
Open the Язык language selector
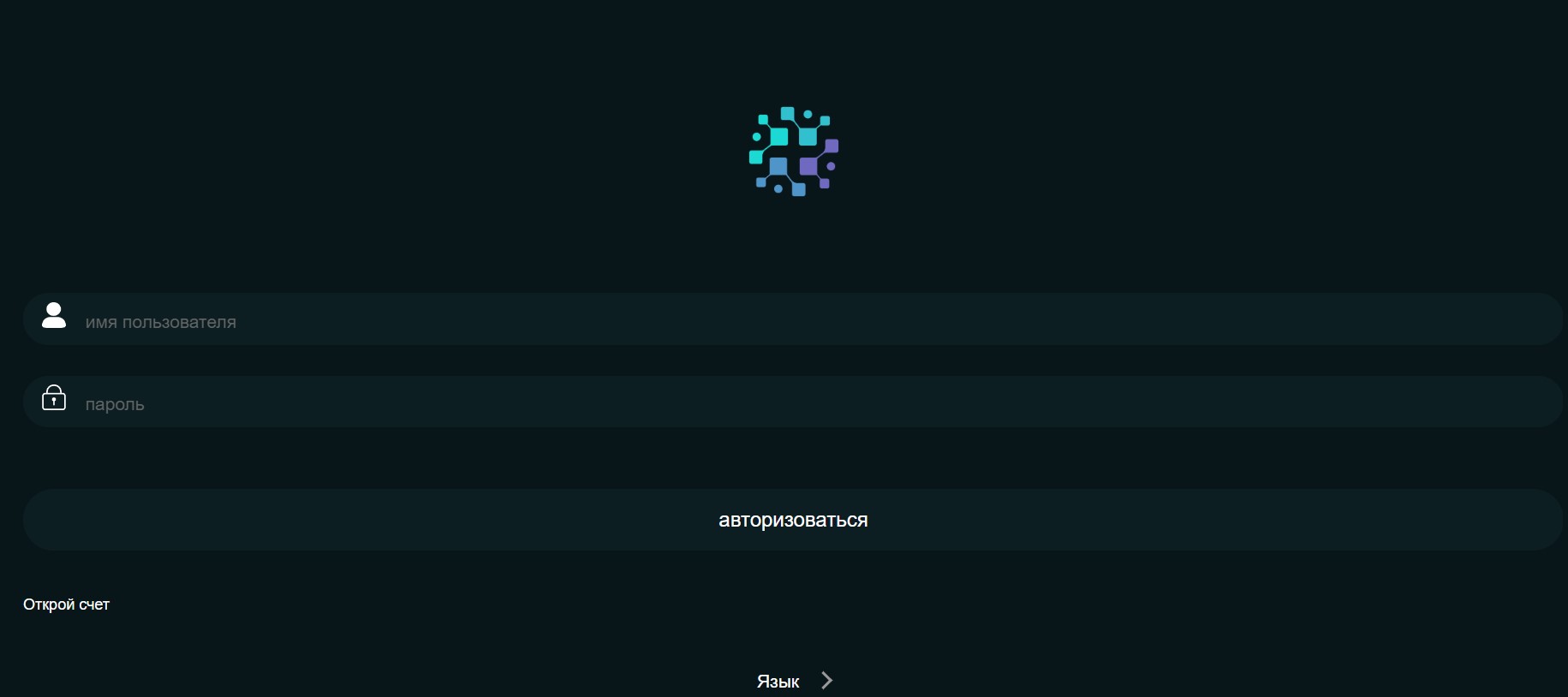click(x=778, y=682)
